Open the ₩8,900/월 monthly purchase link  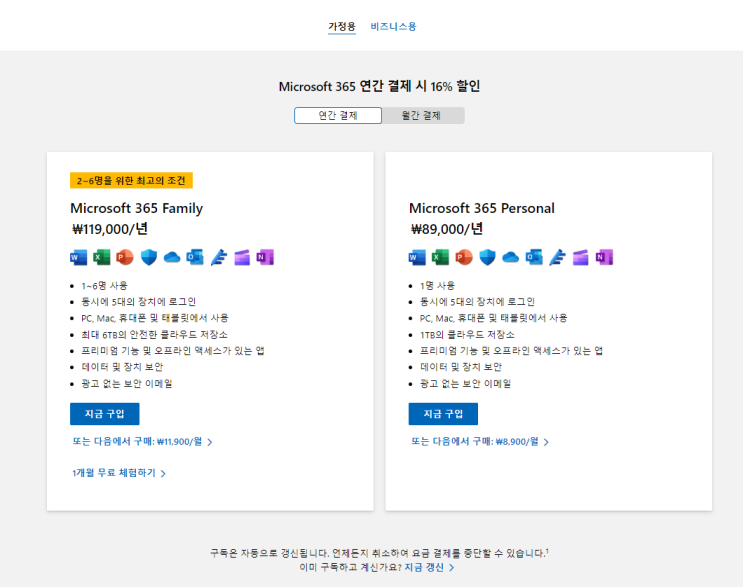(479, 441)
